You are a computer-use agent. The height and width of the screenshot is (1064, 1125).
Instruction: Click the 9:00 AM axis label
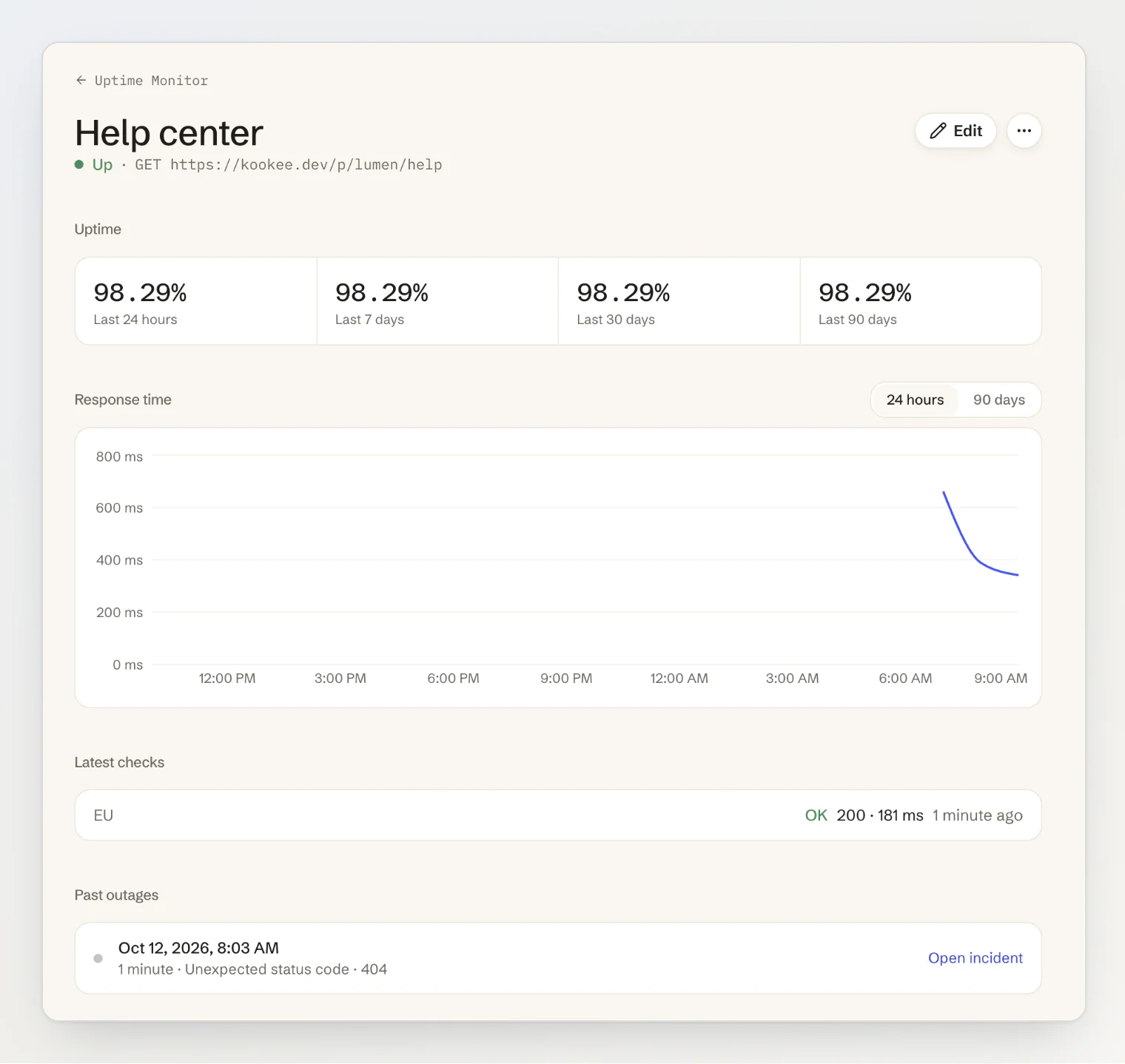pos(1001,679)
